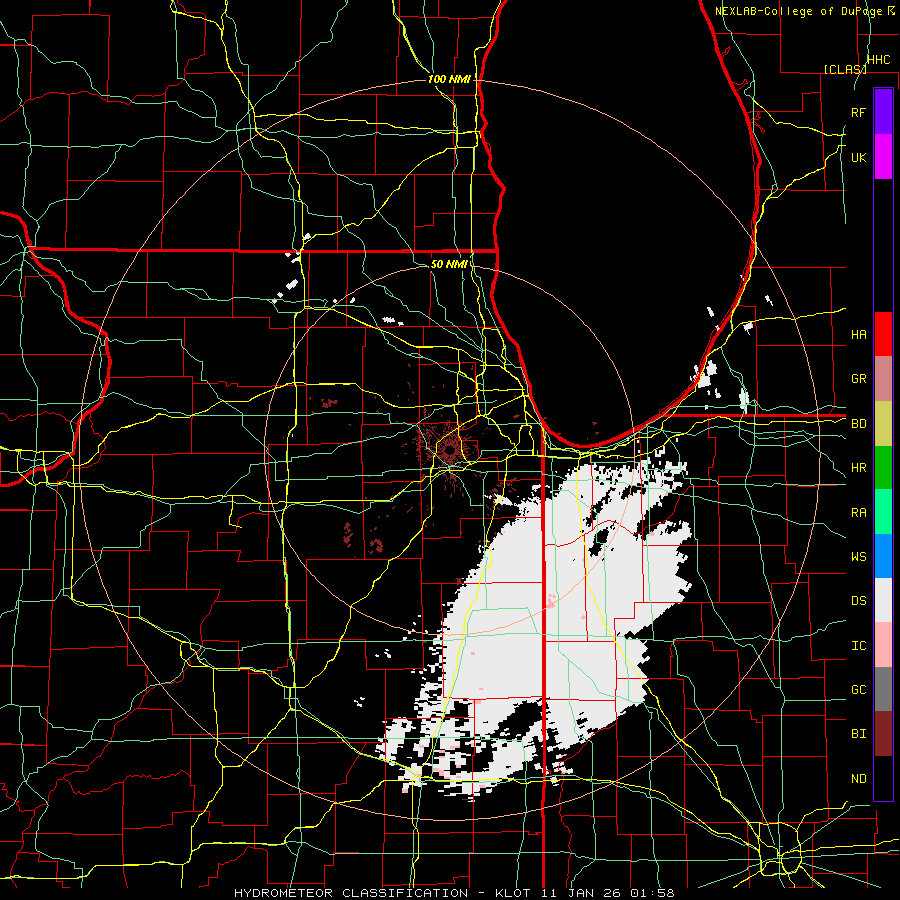Select the GC ground clutter gray swatch

[883, 689]
